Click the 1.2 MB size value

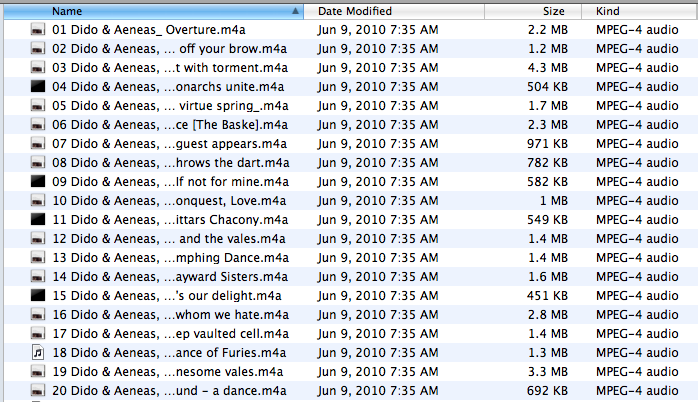point(548,49)
